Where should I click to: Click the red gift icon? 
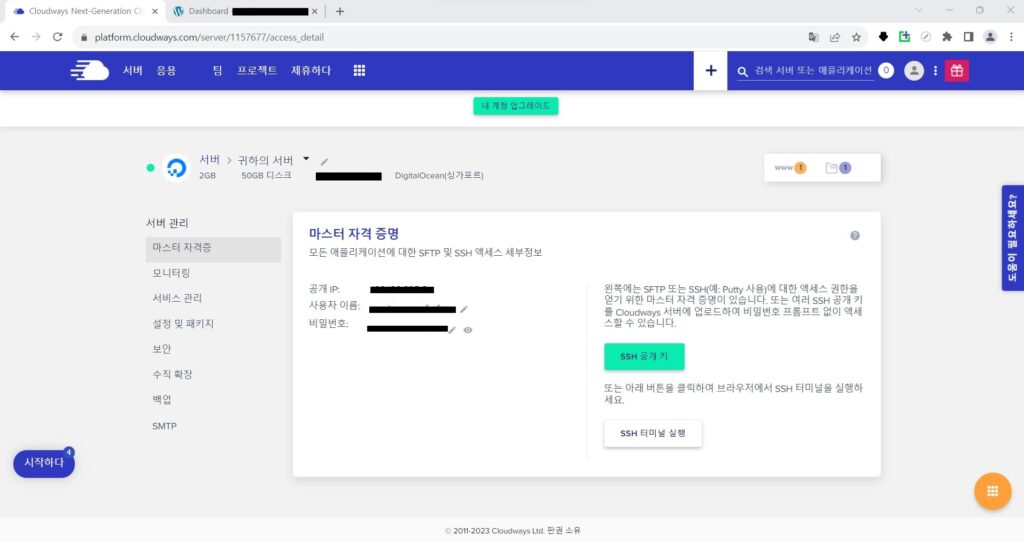pyautogui.click(x=957, y=71)
